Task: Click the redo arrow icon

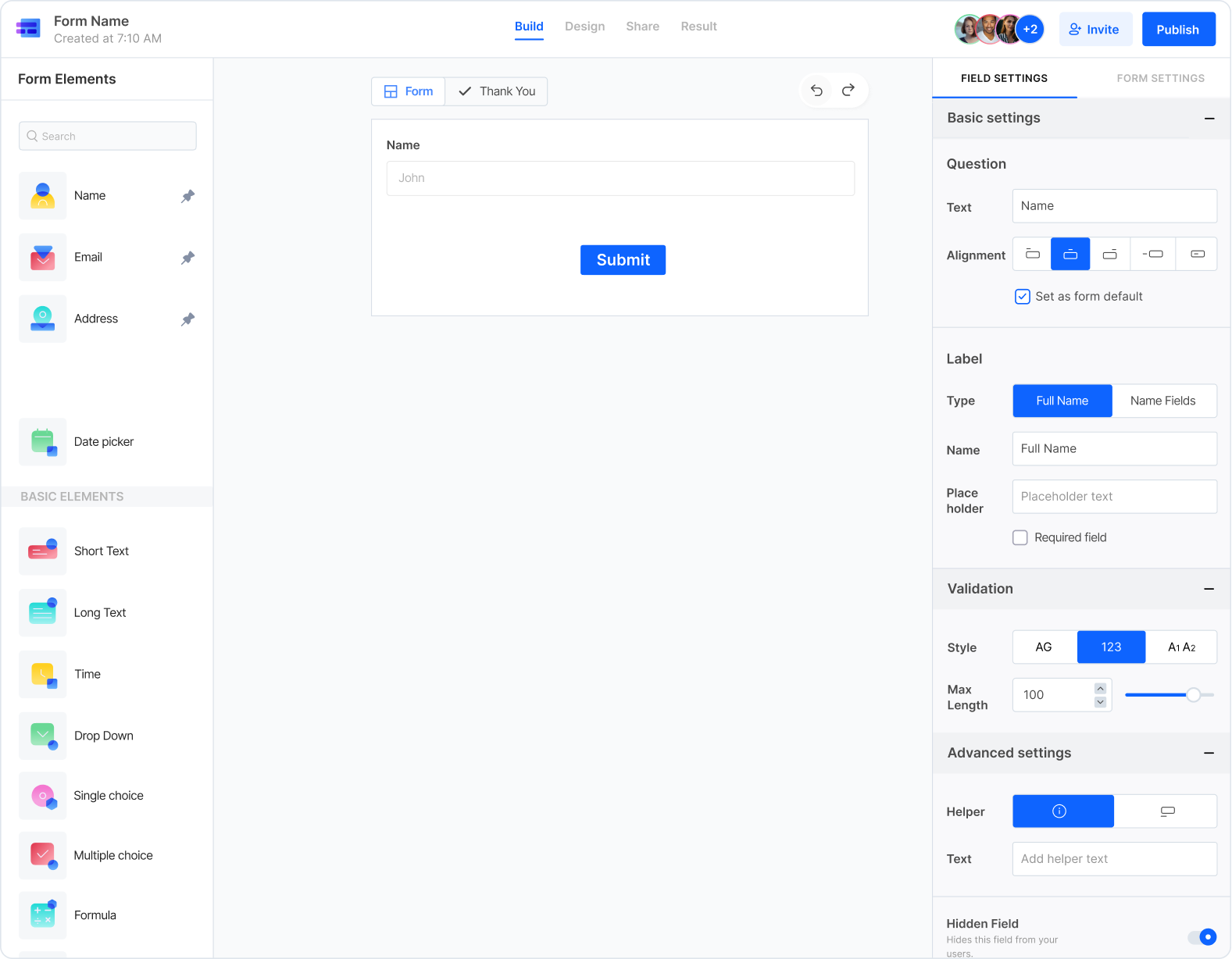Action: pyautogui.click(x=848, y=91)
